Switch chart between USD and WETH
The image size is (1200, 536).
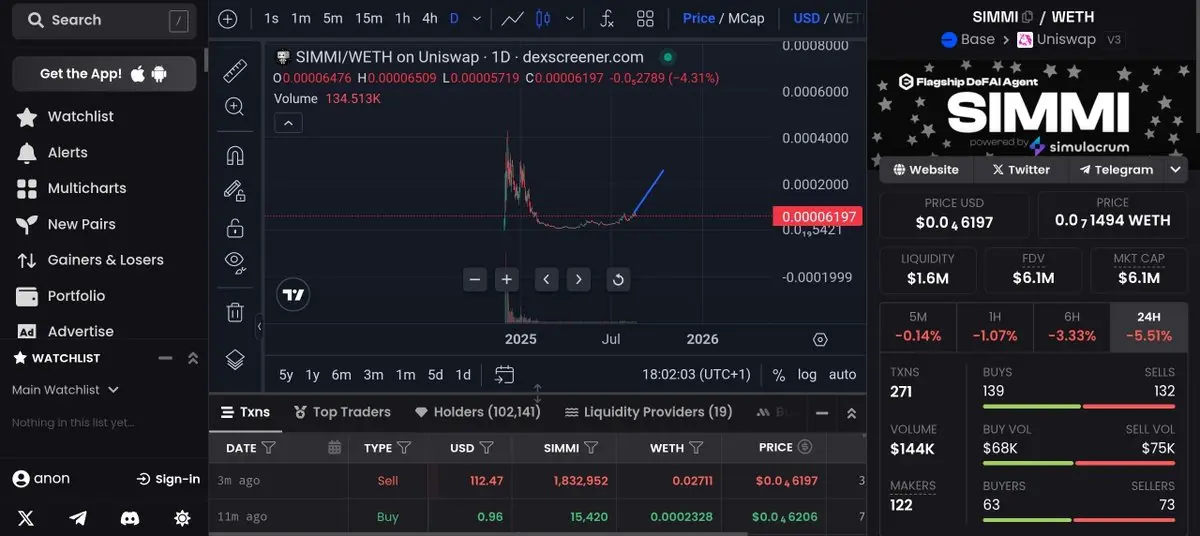[826, 18]
